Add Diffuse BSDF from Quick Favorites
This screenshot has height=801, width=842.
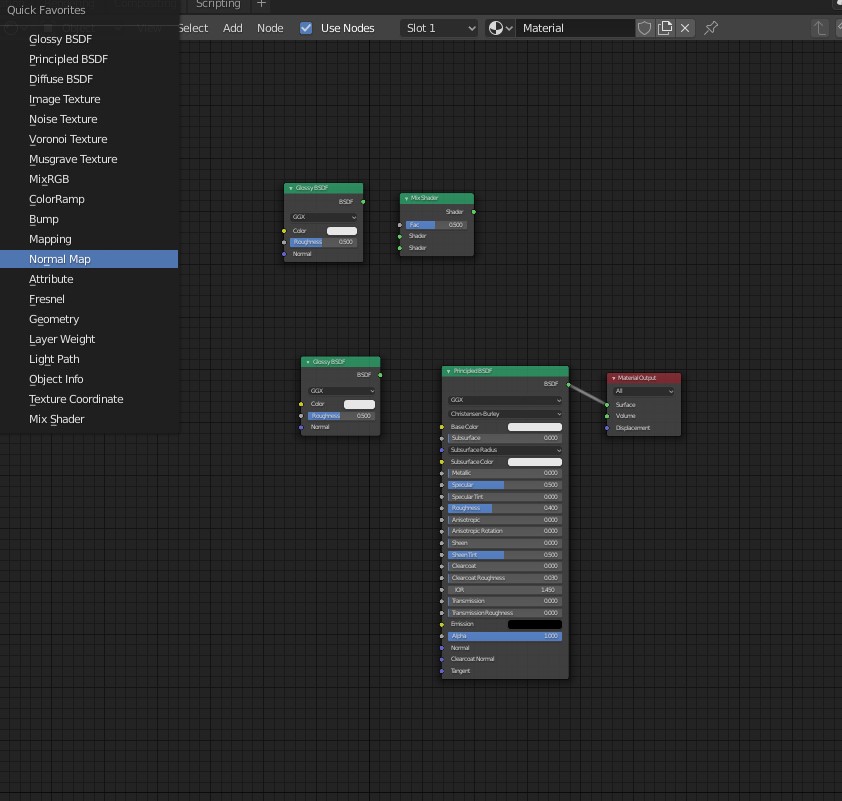(89, 79)
